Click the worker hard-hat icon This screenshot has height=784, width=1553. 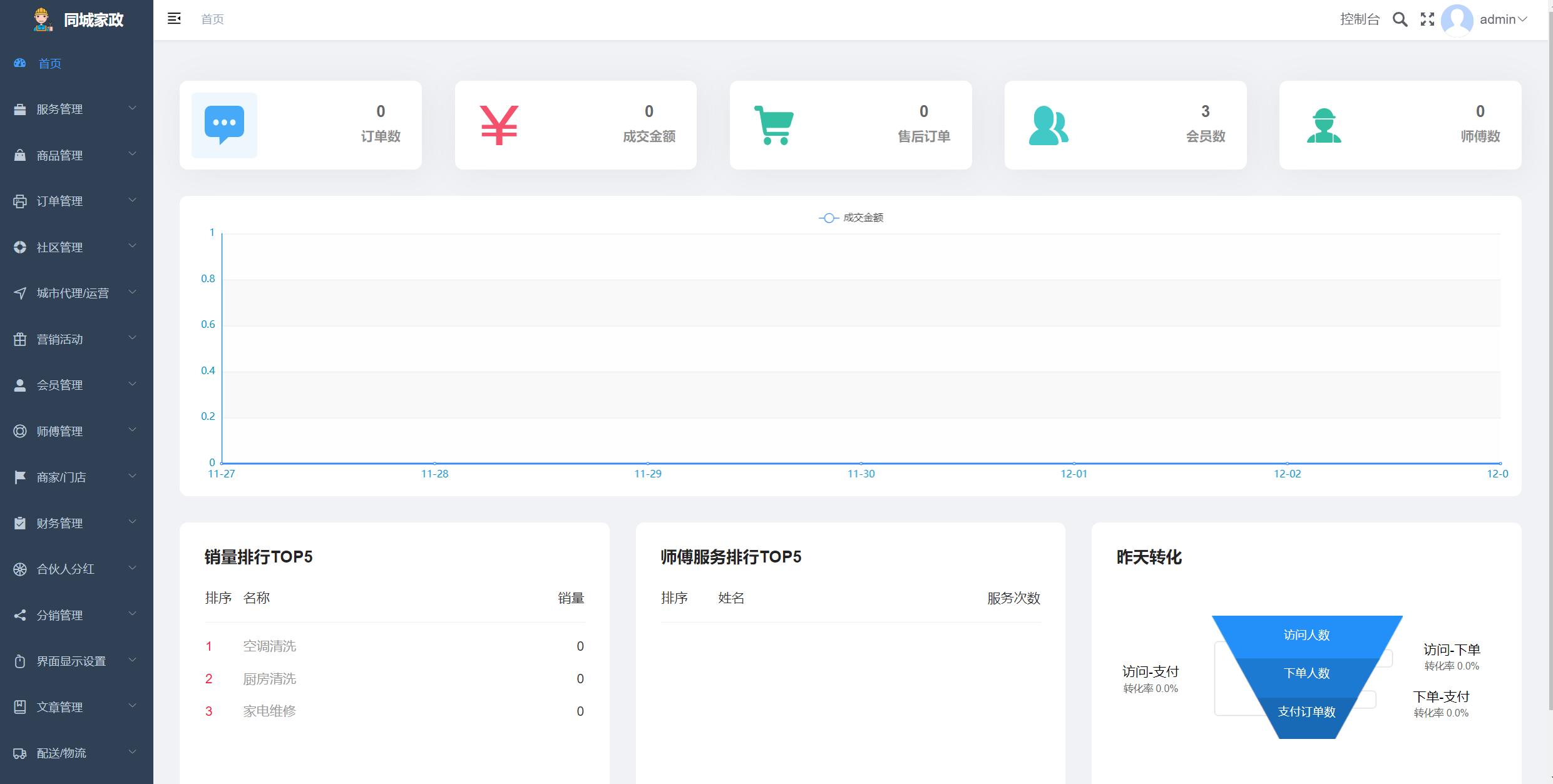coord(1324,125)
